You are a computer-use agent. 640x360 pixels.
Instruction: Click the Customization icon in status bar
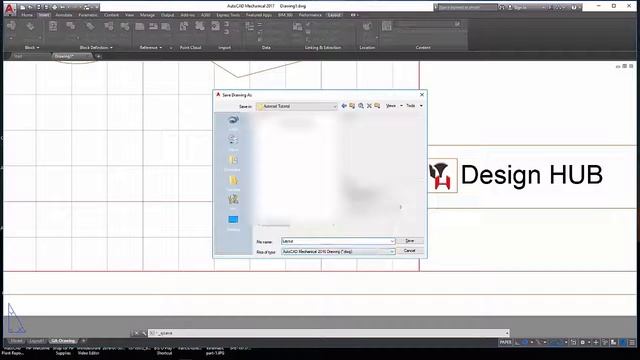click(x=632, y=342)
